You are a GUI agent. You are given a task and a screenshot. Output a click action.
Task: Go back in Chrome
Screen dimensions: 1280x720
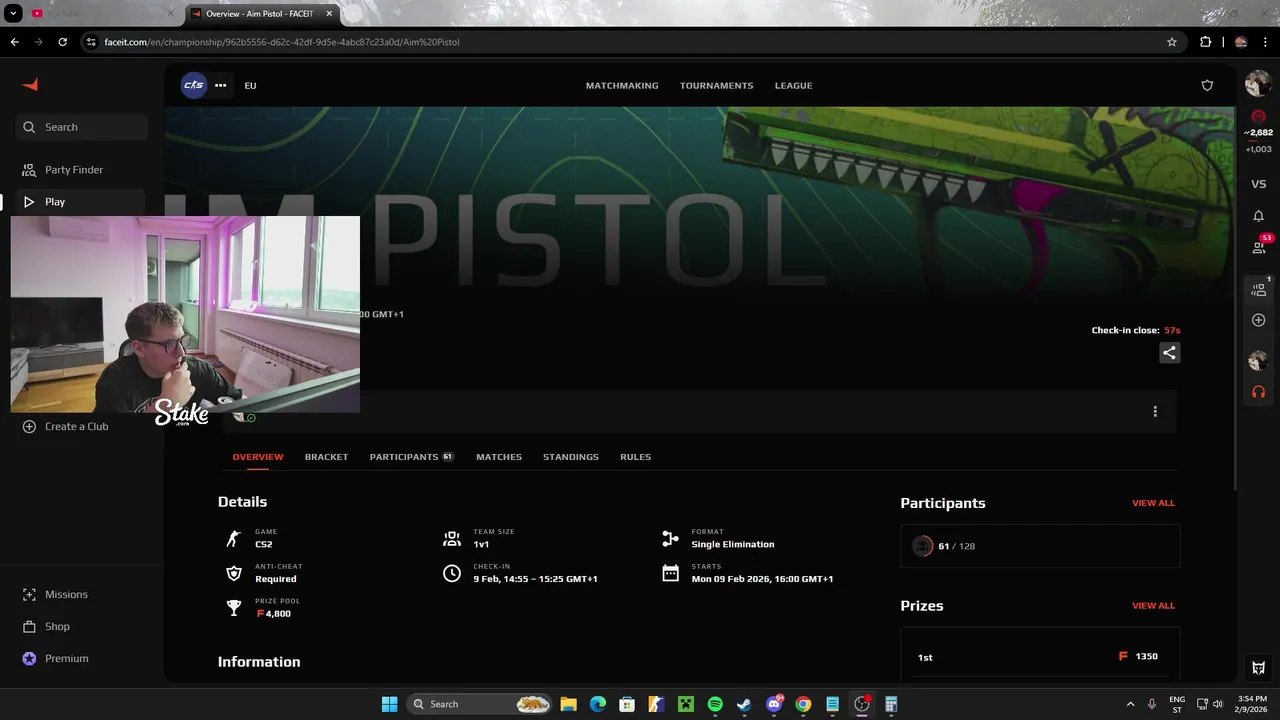[x=14, y=42]
